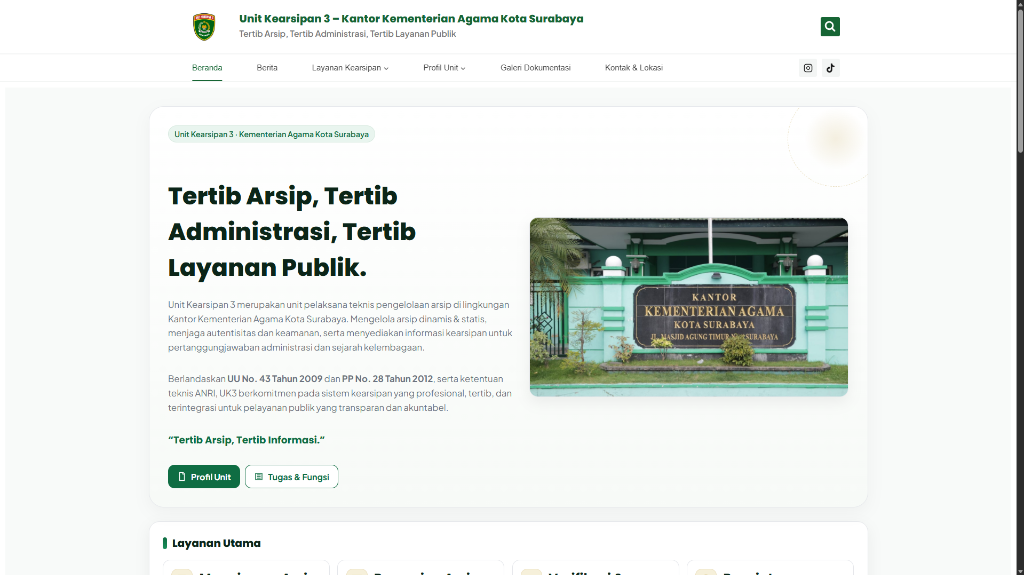Open the Berita menu item

click(x=266, y=68)
